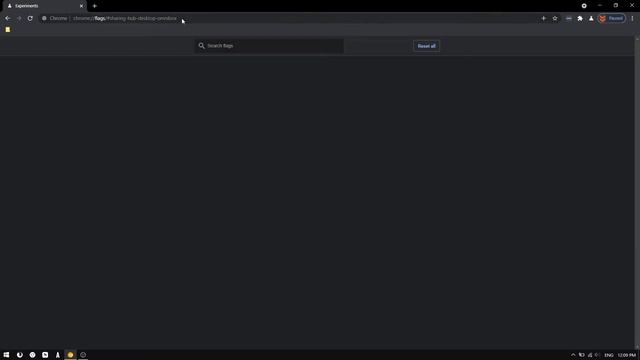Open the Windows Start menu
The image size is (640, 360).
6,355
